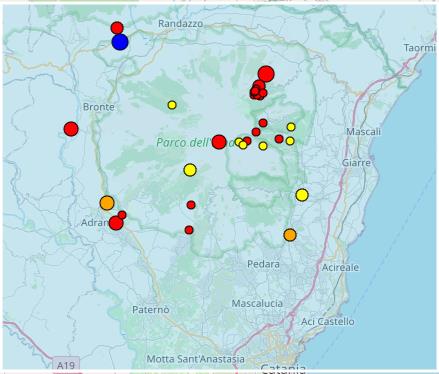Click the largest red marker on the northeast flank
This screenshot has height=374, width=439.
tap(266, 74)
